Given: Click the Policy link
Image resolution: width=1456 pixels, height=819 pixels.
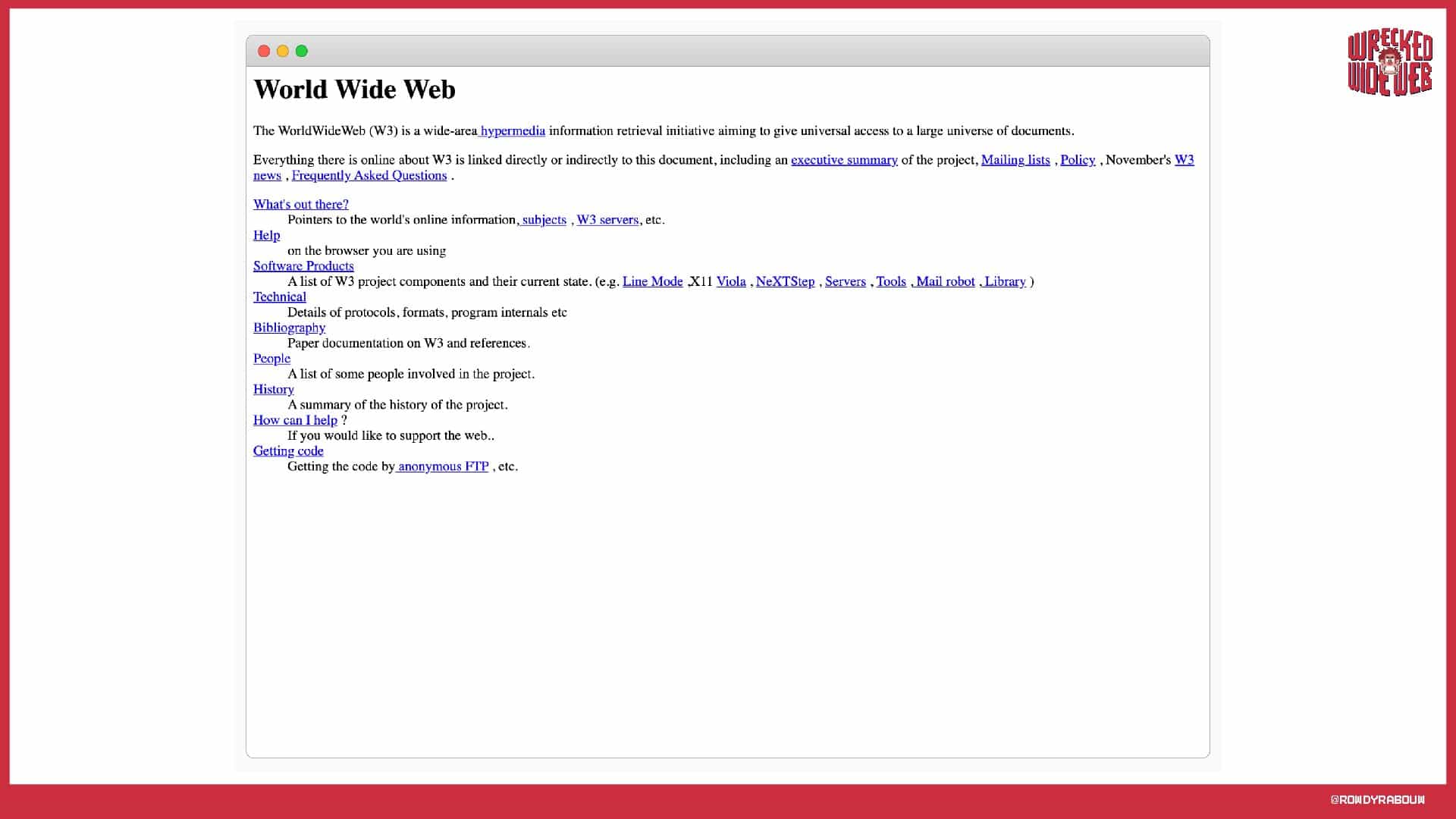Looking at the screenshot, I should coord(1078,159).
